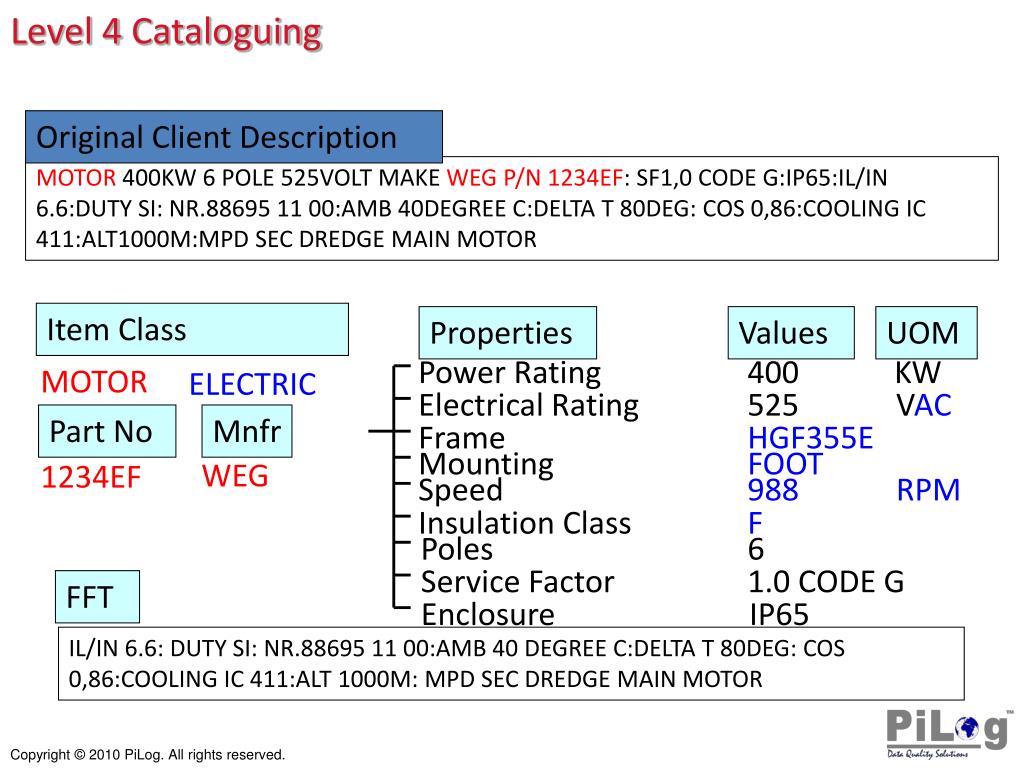Click the 'Power Rating' property
The width and height of the screenshot is (1024, 768).
pos(510,373)
